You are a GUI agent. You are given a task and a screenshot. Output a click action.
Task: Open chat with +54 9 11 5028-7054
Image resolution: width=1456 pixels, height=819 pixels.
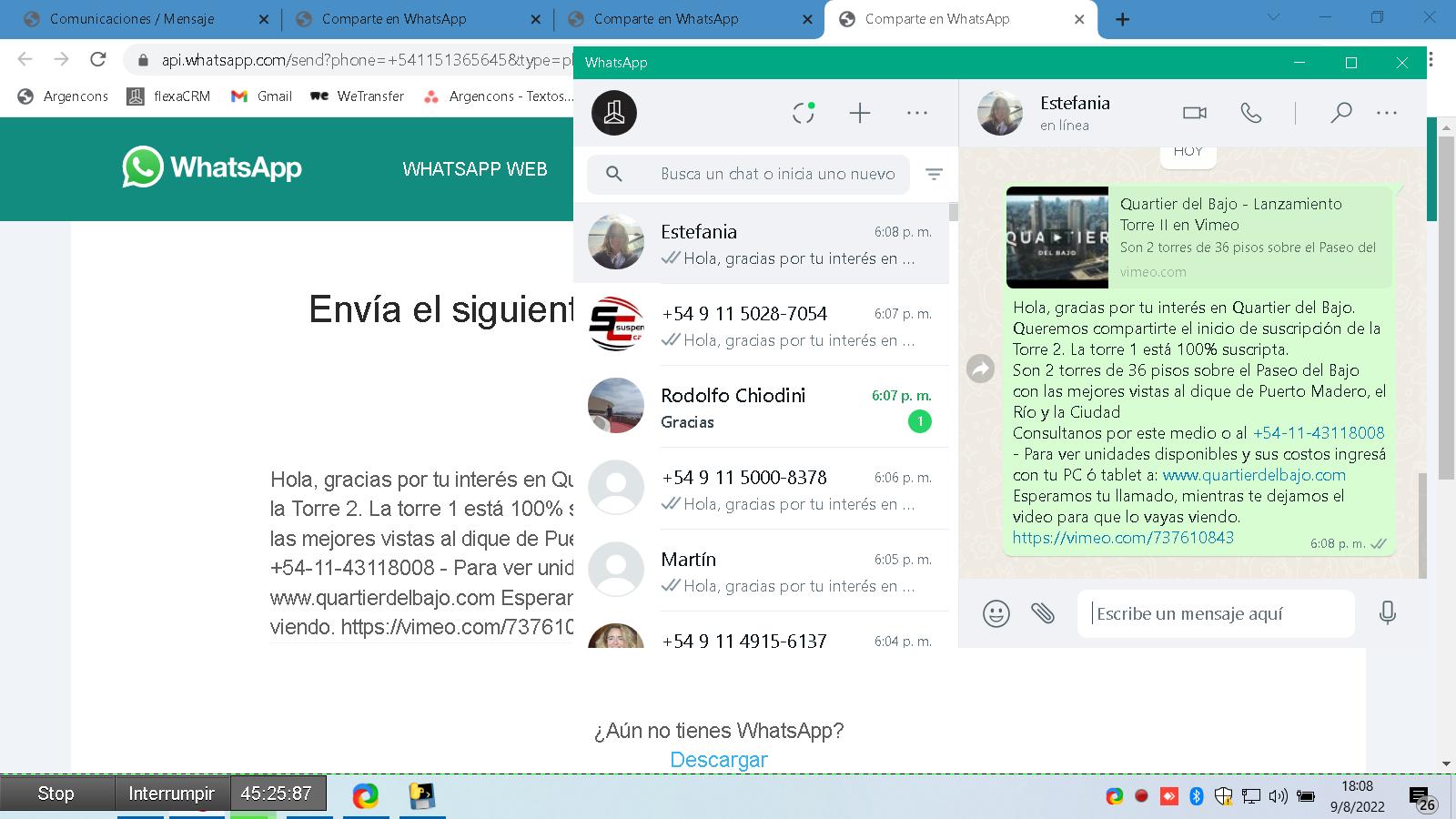click(x=762, y=325)
